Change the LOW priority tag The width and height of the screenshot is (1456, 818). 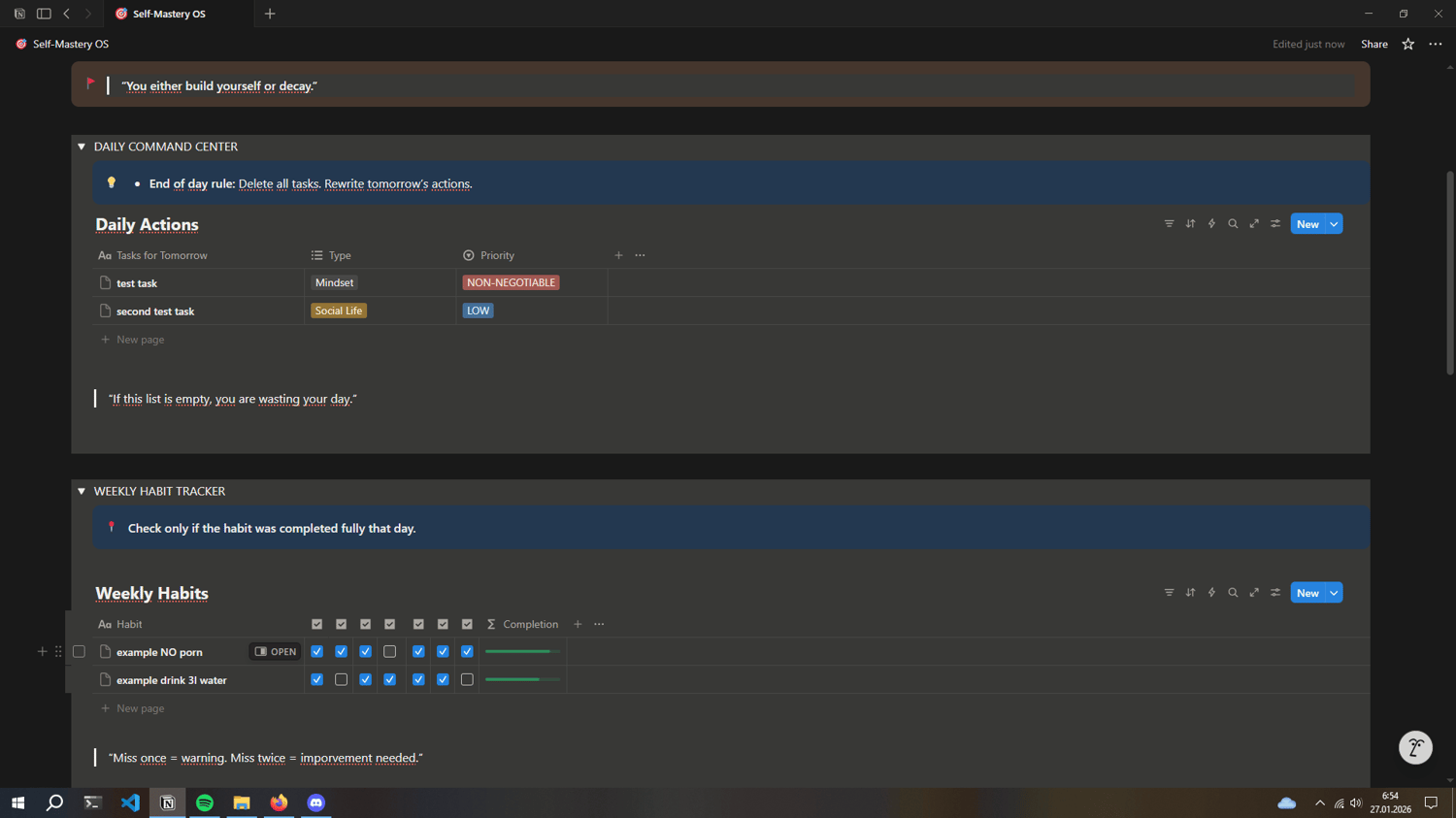coord(478,311)
